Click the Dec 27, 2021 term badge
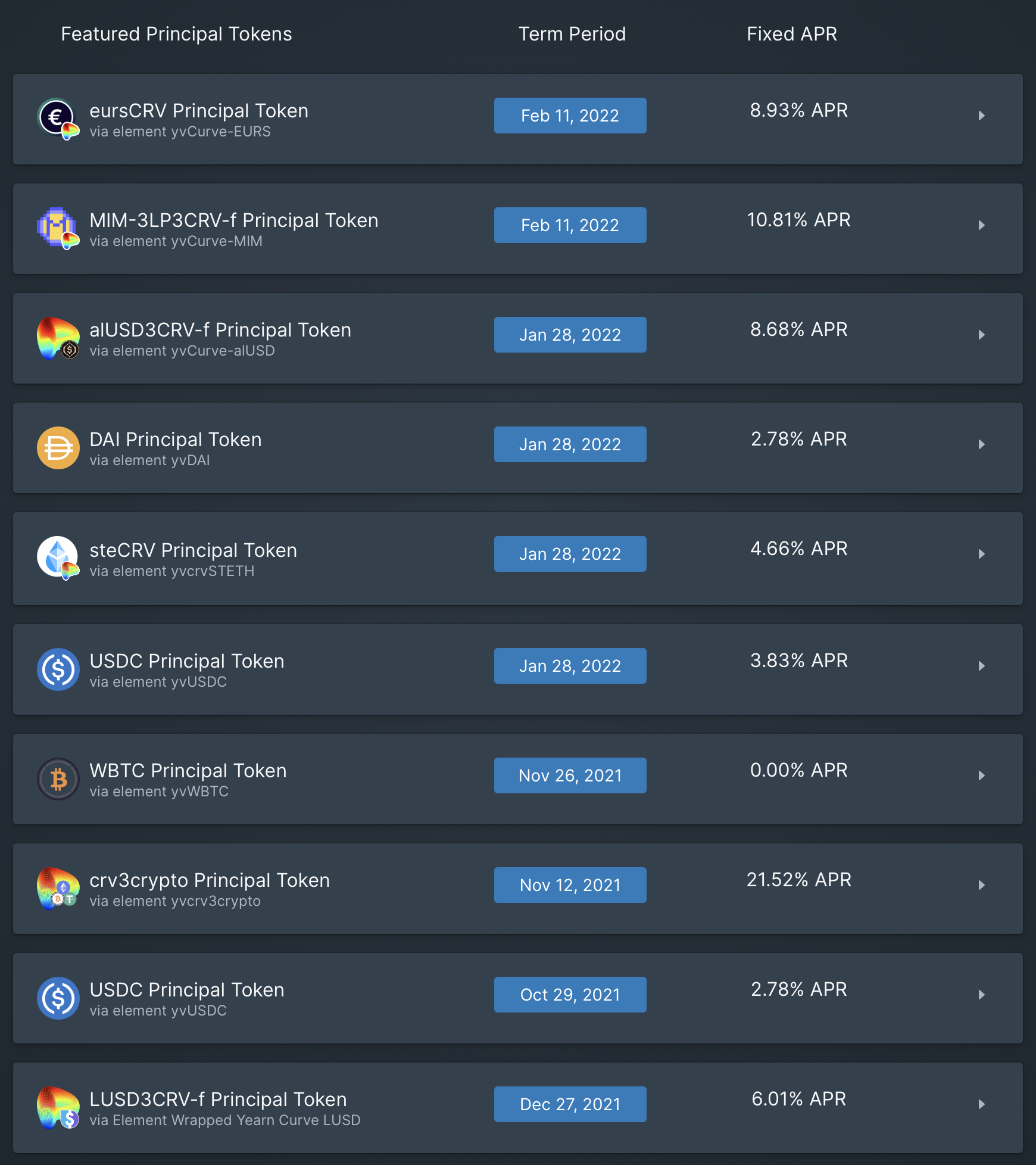 coord(570,1104)
